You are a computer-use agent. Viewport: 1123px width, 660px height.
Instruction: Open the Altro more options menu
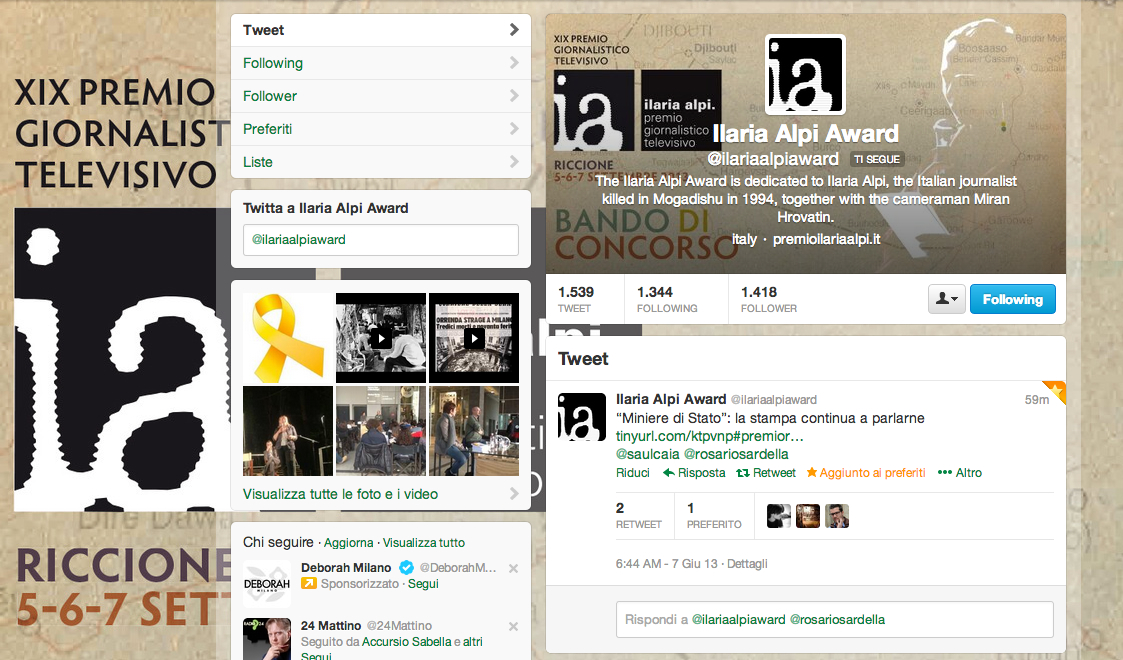click(960, 472)
